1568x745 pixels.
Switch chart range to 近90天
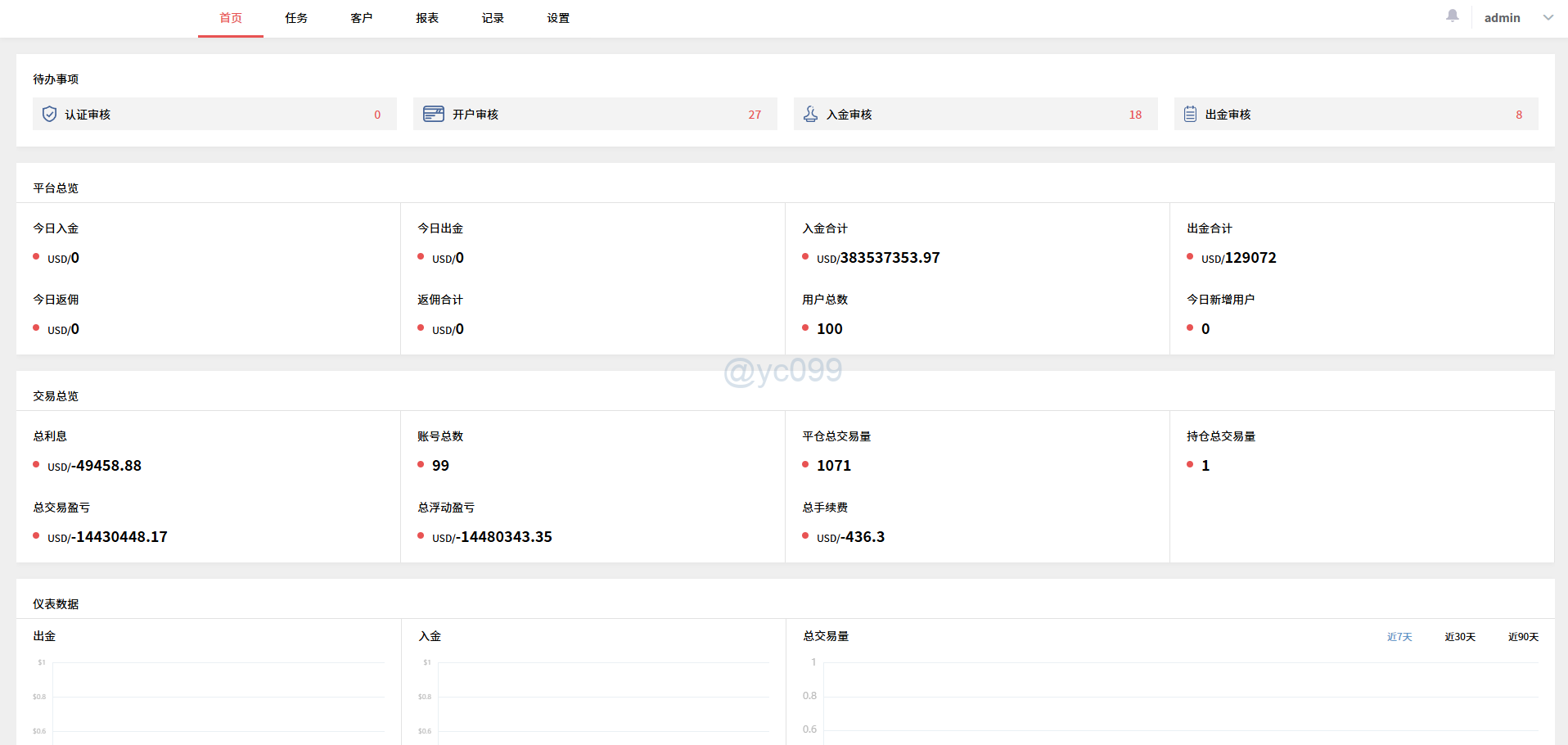(x=1523, y=636)
